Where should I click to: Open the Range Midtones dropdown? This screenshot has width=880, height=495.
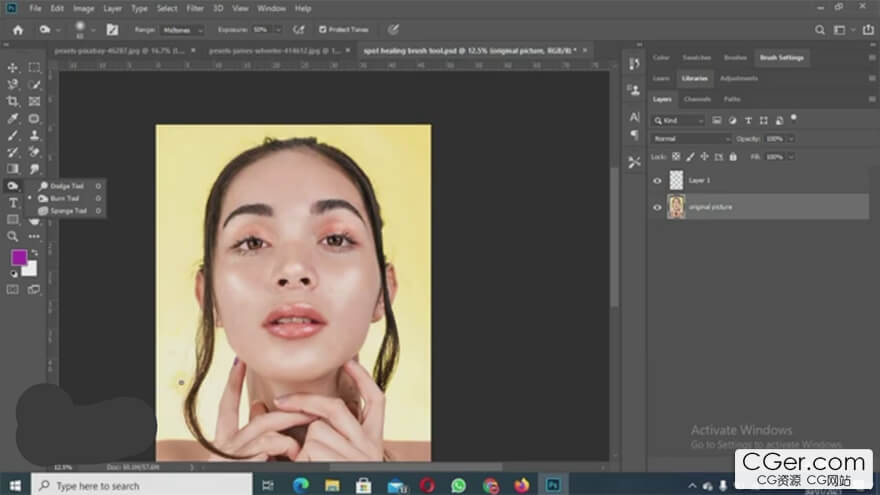(x=183, y=30)
